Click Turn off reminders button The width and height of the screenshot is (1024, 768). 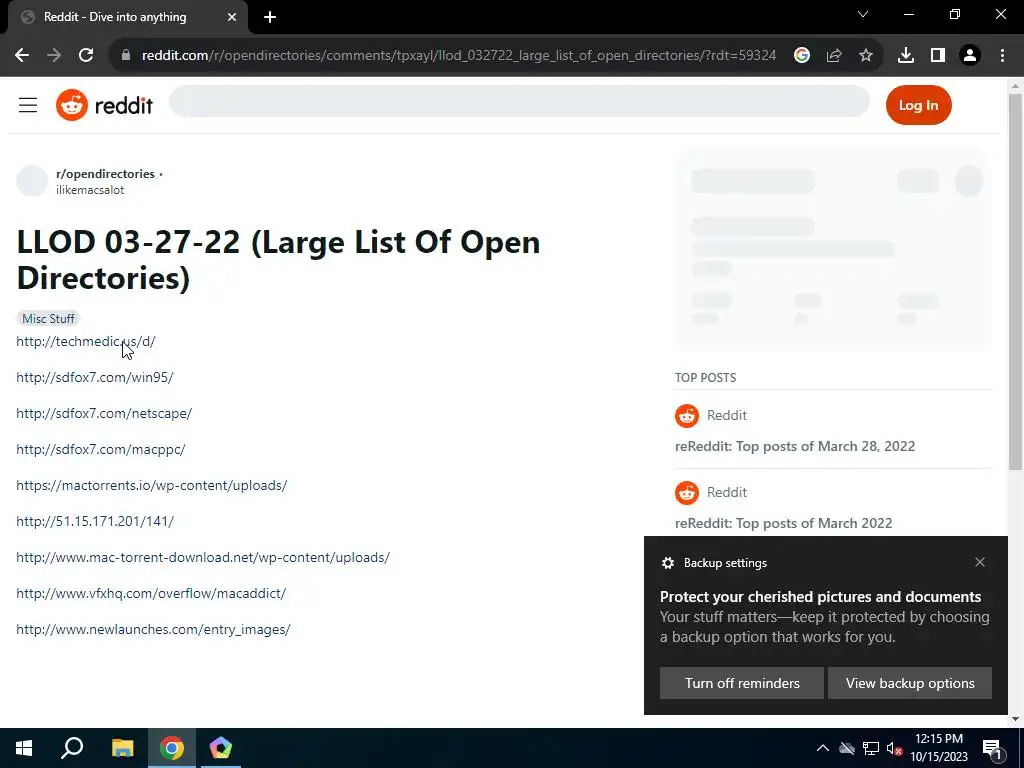tap(742, 683)
